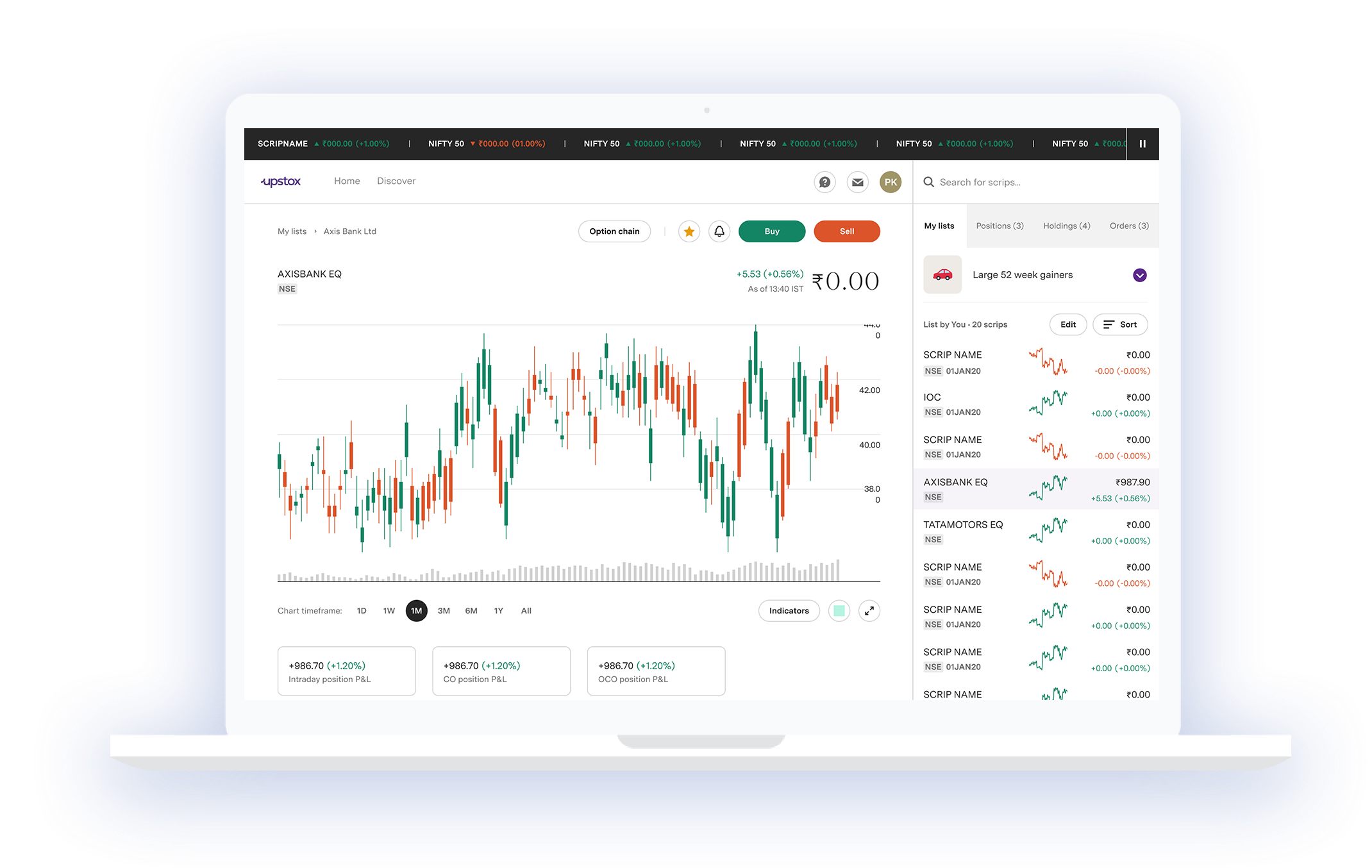
Task: Toggle the favorite star for Axis Bank
Action: pyautogui.click(x=689, y=231)
